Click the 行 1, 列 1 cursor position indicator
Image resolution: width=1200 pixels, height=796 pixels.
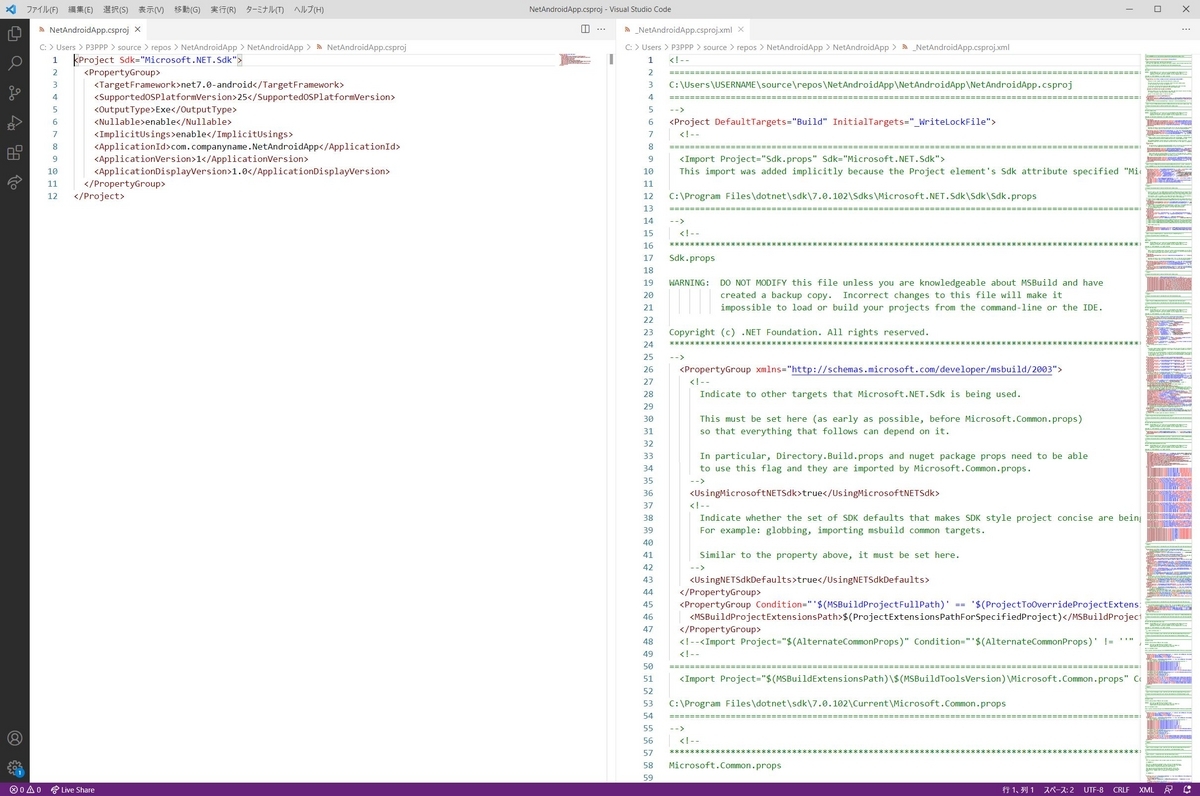click(1018, 789)
